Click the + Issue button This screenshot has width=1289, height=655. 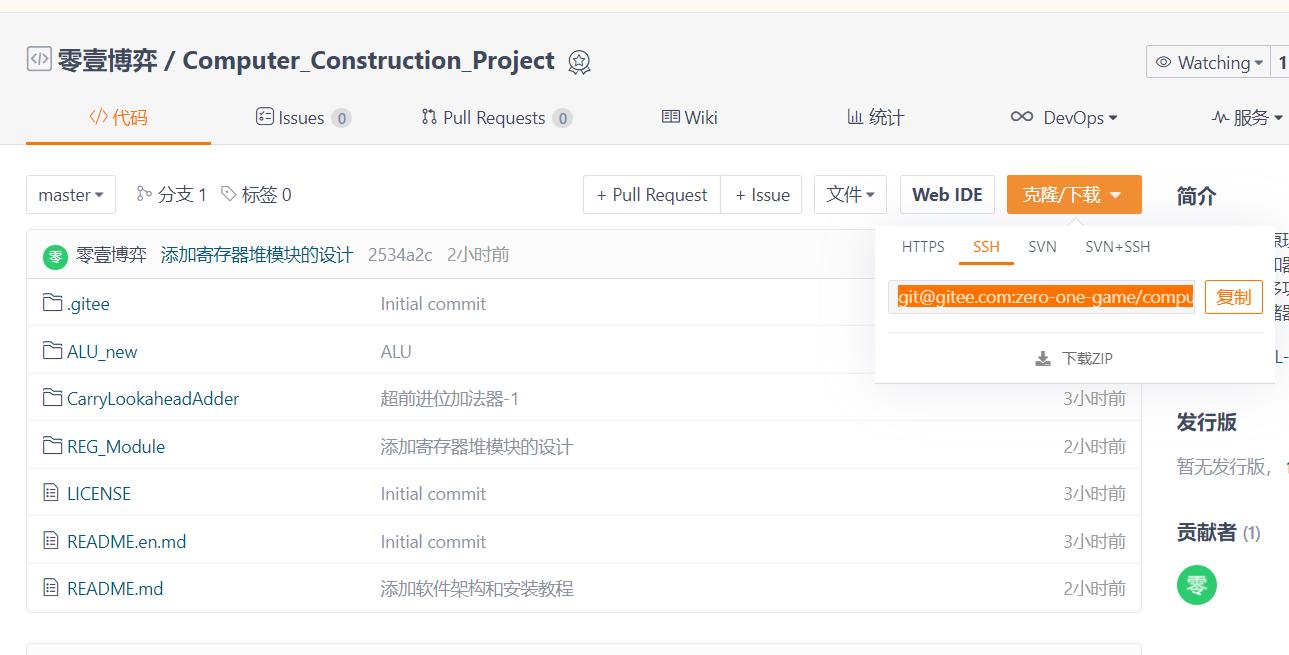pyautogui.click(x=762, y=195)
